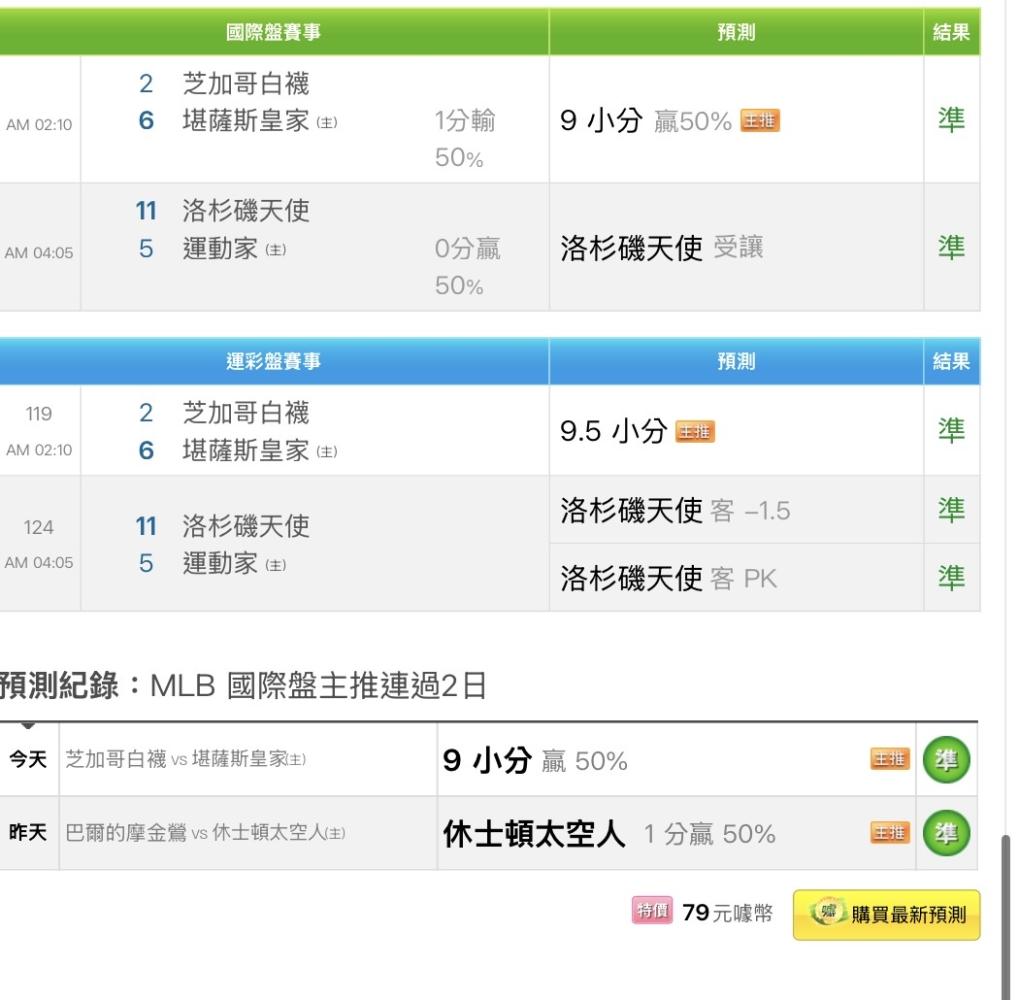
Task: Click the 預測紀錄 MLB 國際盤主推連過2日 heading
Action: 243,686
